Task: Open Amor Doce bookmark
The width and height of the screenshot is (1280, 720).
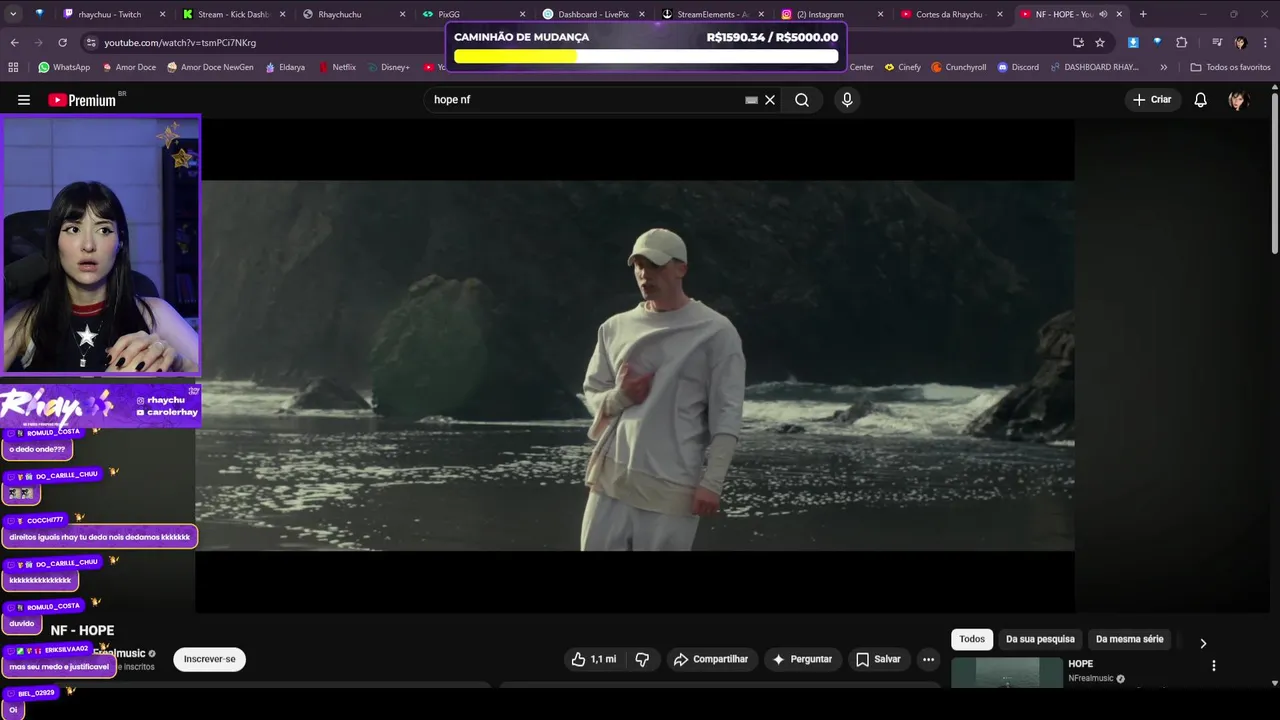Action: (127, 67)
